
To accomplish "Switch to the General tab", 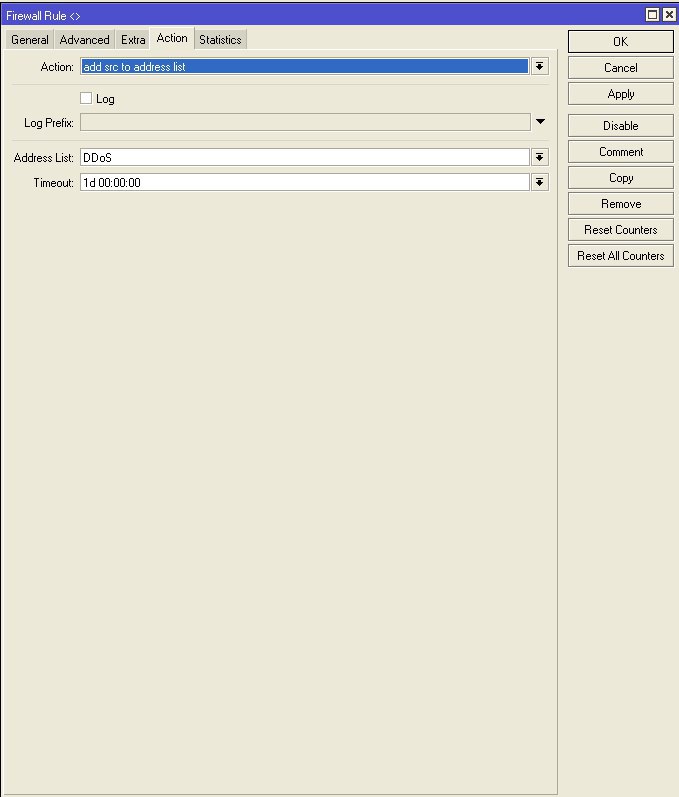I will tap(29, 40).
